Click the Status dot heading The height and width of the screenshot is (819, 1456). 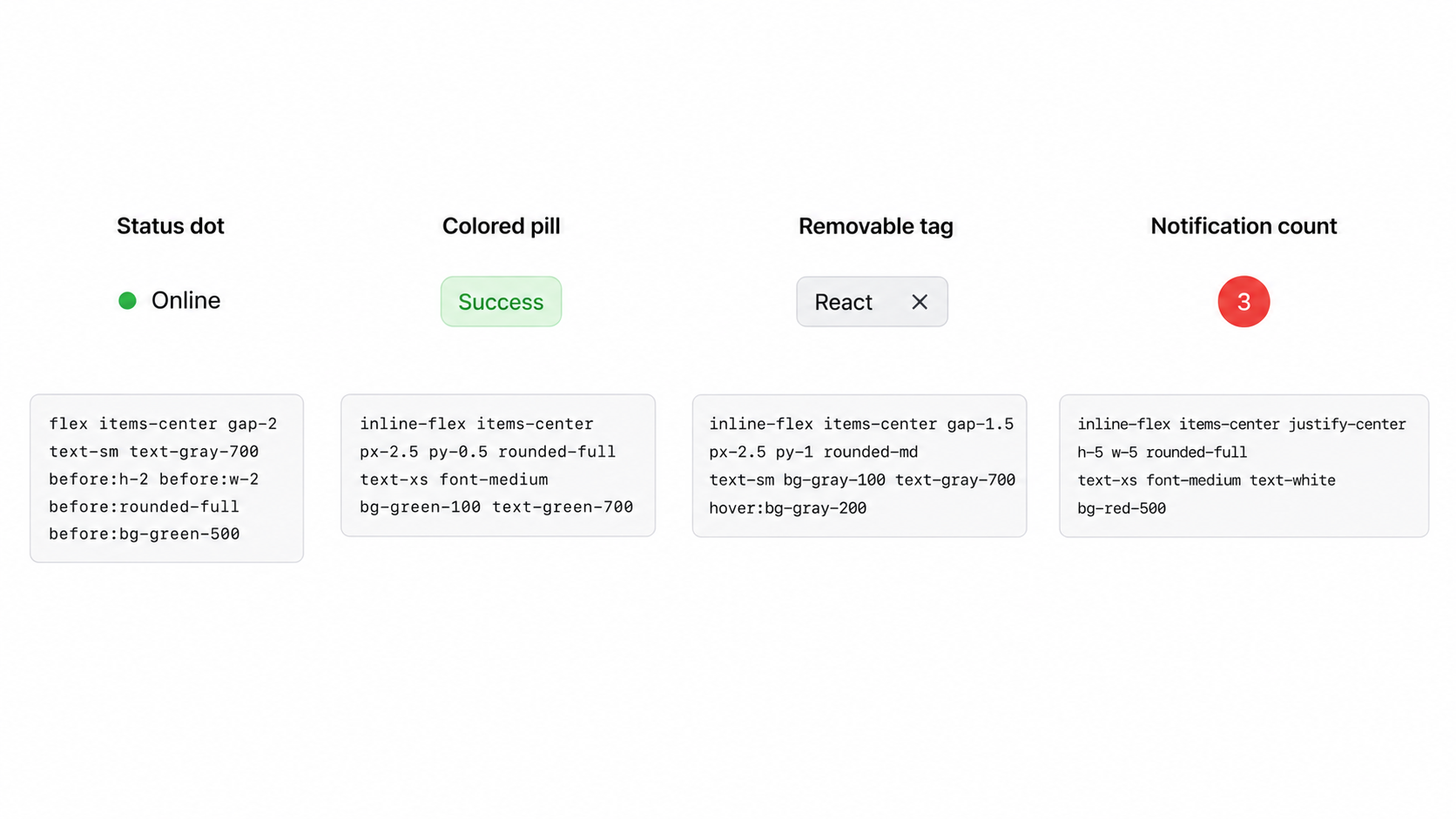pyautogui.click(x=171, y=226)
